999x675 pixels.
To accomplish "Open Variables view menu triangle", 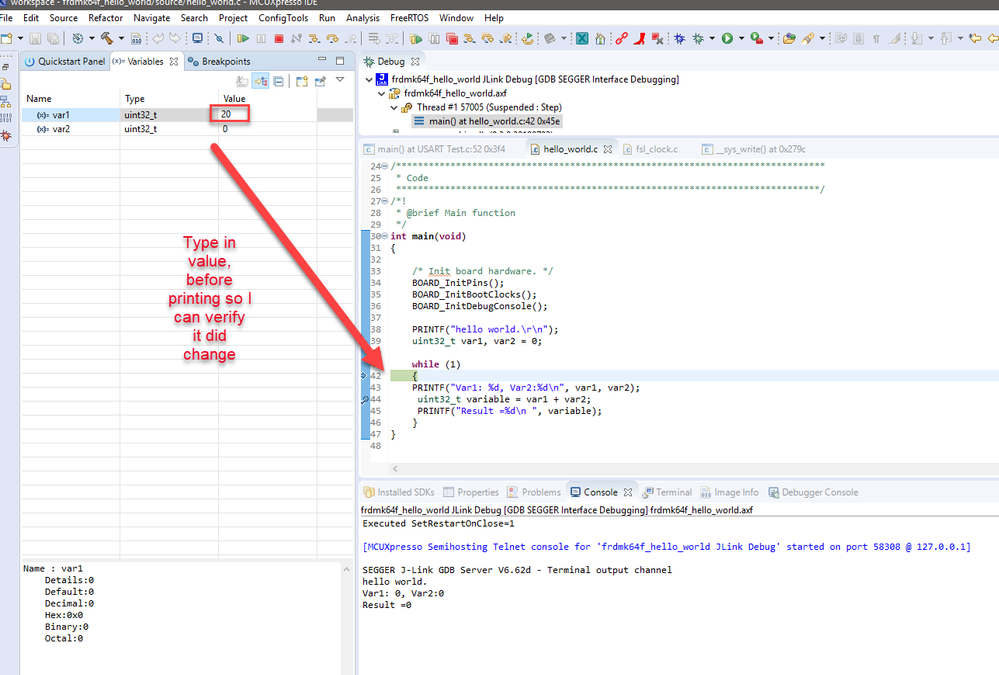I will (x=340, y=80).
